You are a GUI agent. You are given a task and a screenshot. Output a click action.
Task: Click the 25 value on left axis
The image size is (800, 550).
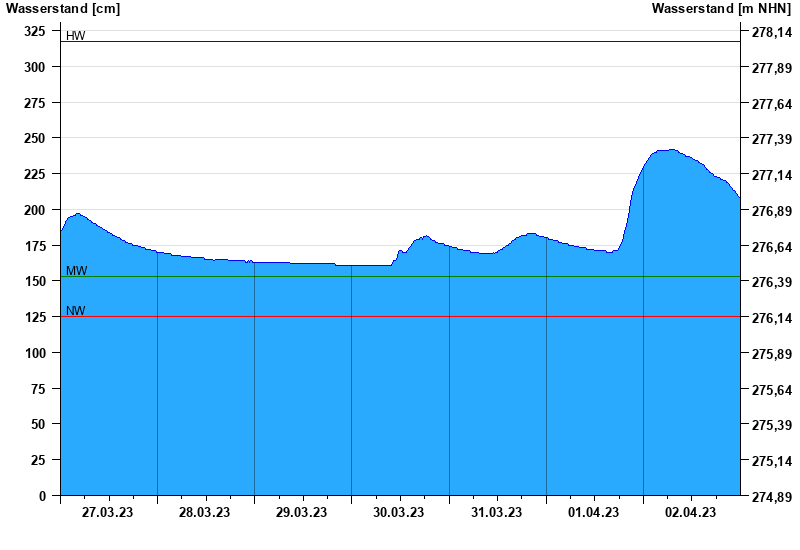[38, 460]
